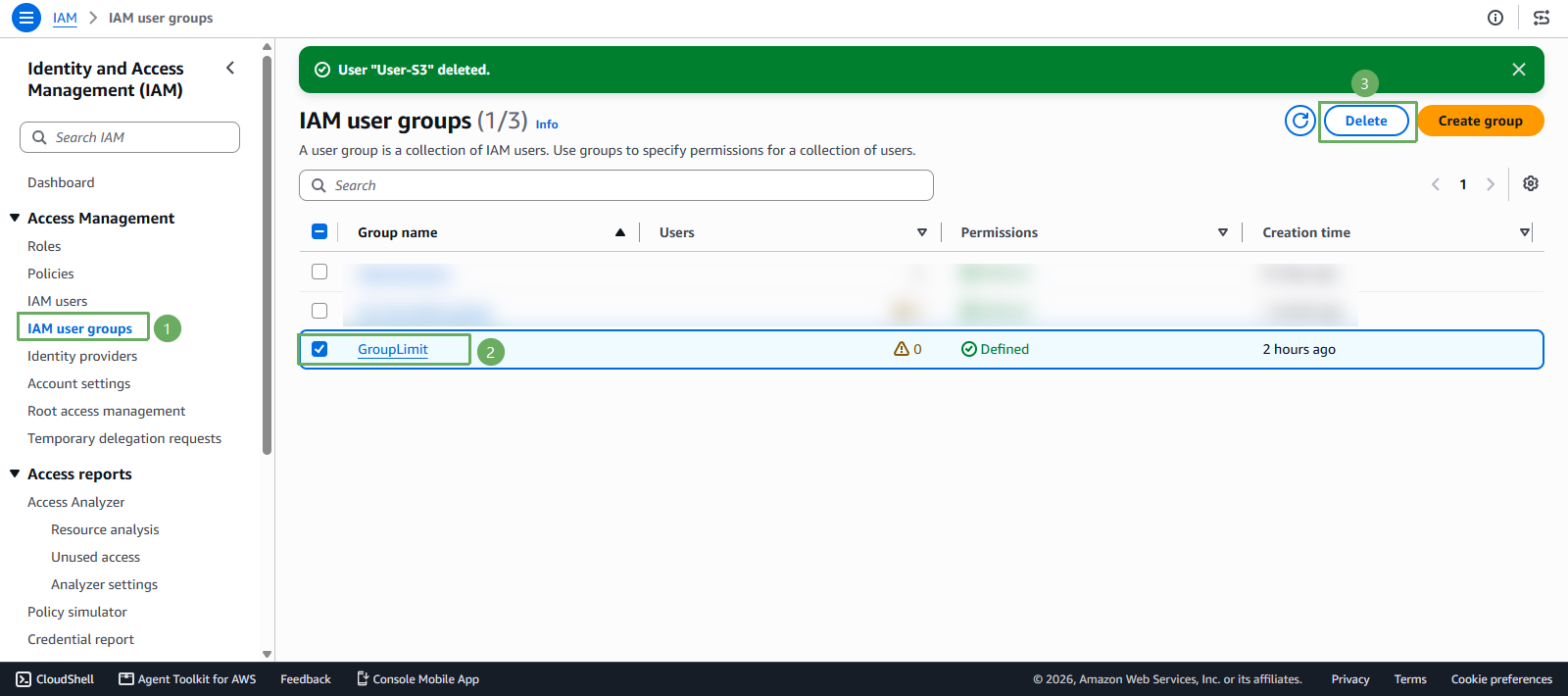The image size is (1568, 696).
Task: Click the info circle icon in header
Action: 1495,18
